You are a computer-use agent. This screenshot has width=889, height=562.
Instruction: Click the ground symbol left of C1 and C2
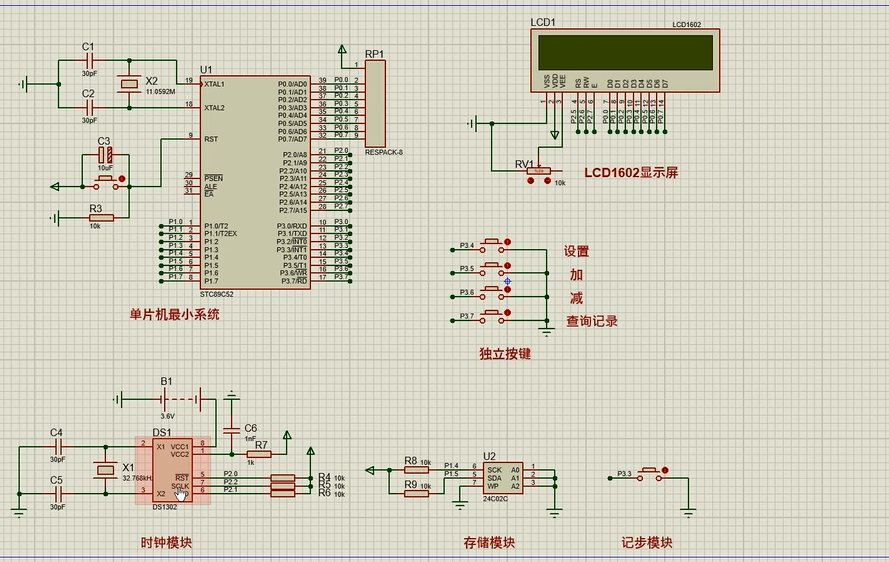tap(23, 84)
